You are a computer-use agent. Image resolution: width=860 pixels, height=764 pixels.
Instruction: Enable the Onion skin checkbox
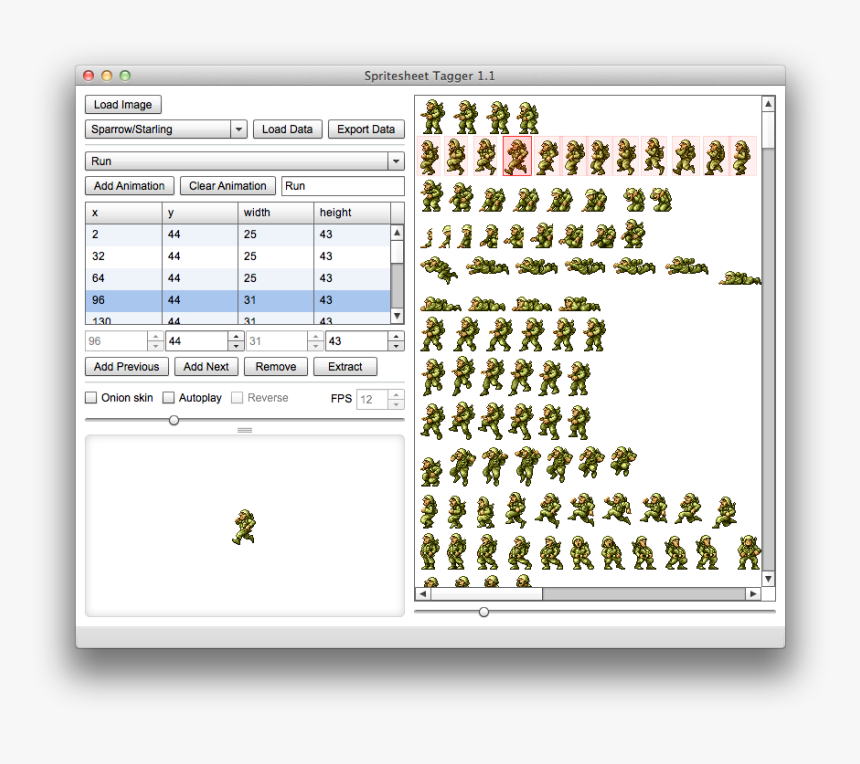(90, 397)
